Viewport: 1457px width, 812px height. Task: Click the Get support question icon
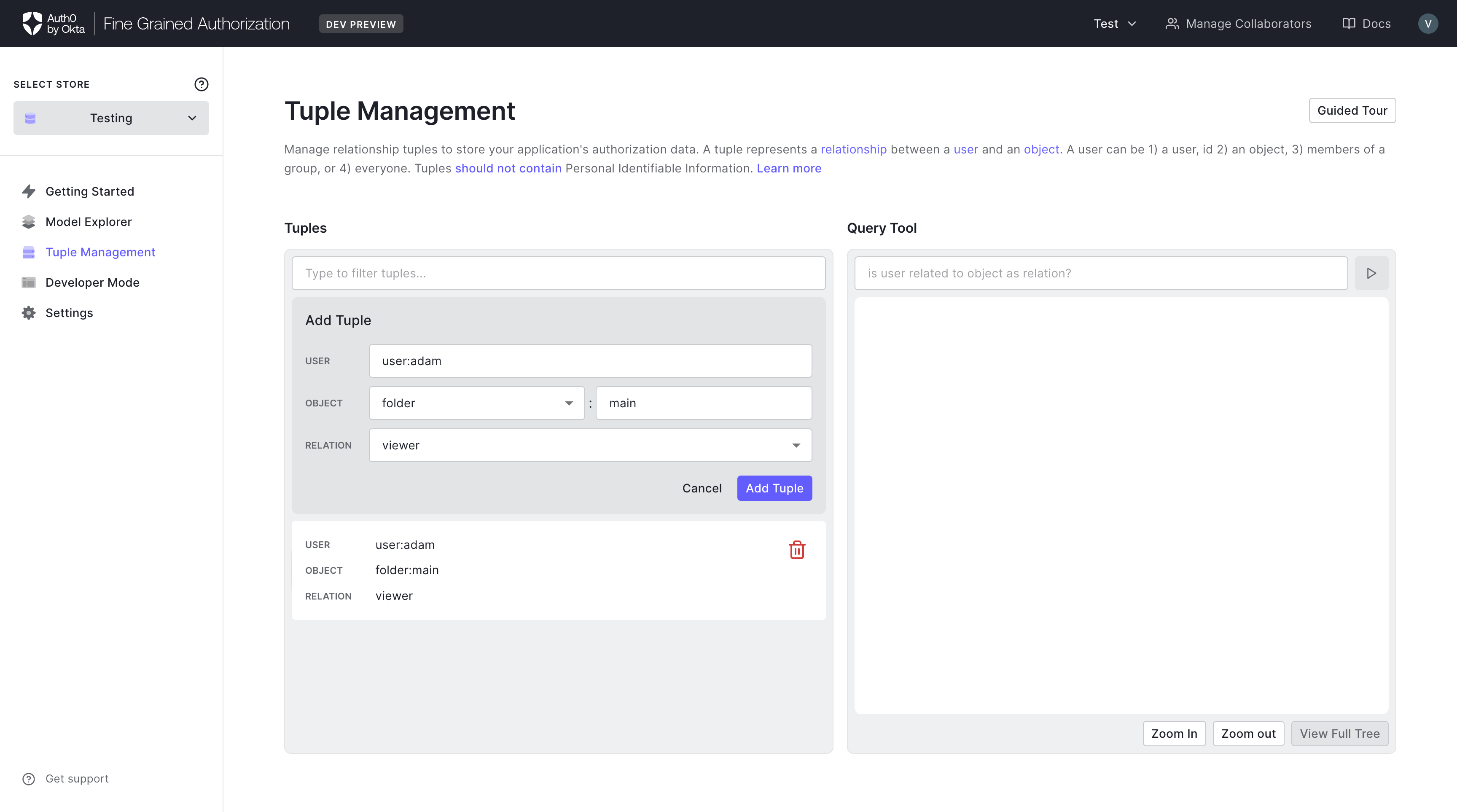[29, 779]
